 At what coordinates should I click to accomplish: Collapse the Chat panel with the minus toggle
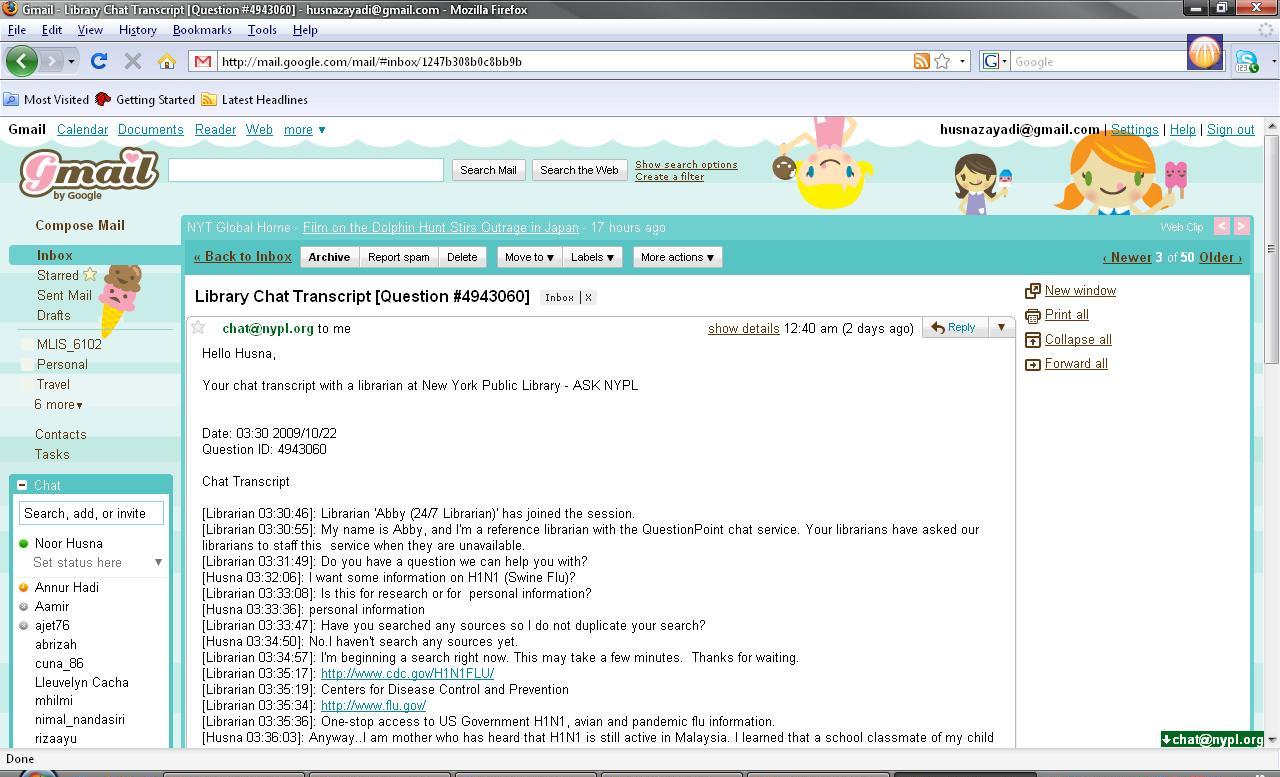(x=20, y=485)
